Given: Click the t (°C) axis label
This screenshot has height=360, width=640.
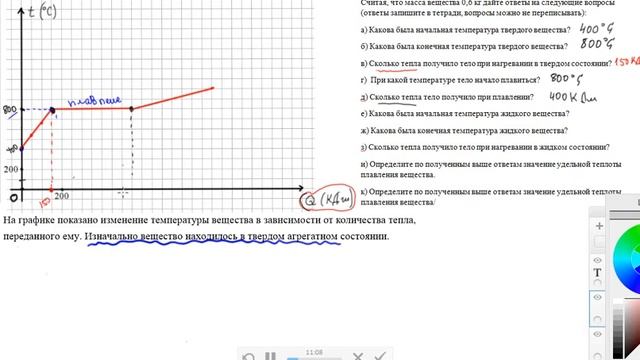Looking at the screenshot, I should 42,12.
